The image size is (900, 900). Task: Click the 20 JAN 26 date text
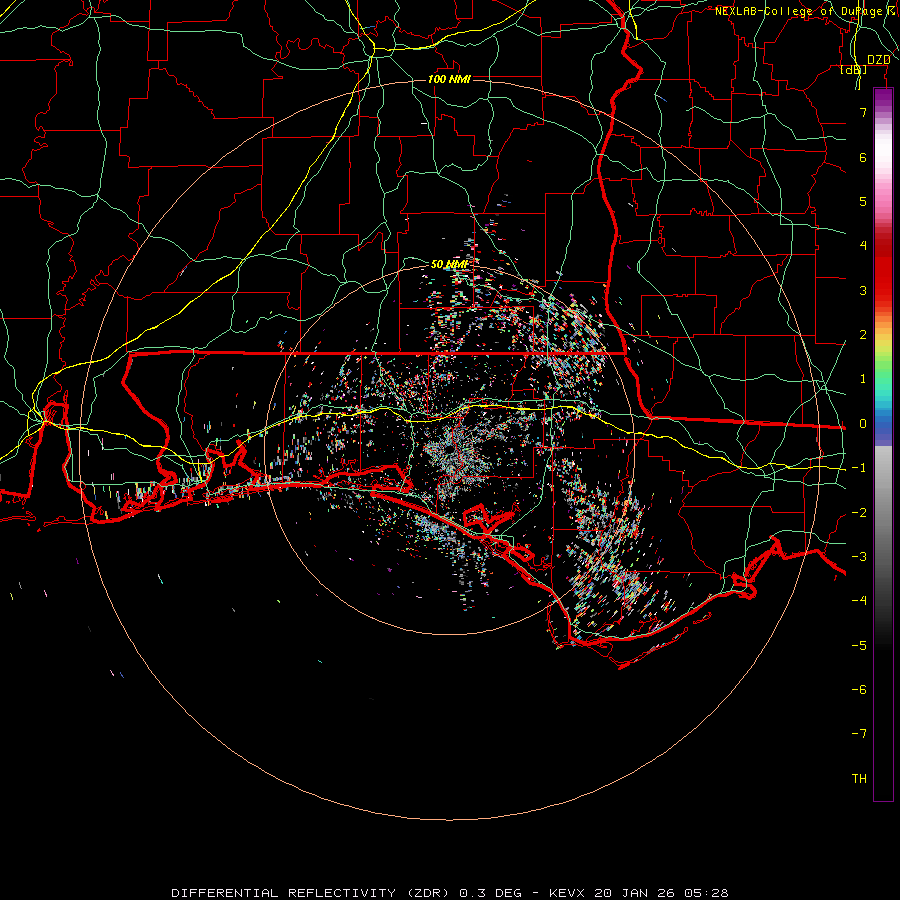pos(635,893)
